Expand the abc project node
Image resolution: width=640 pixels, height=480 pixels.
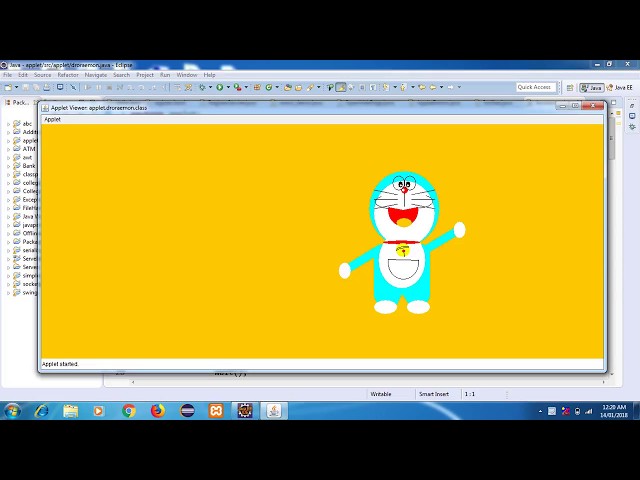9,124
